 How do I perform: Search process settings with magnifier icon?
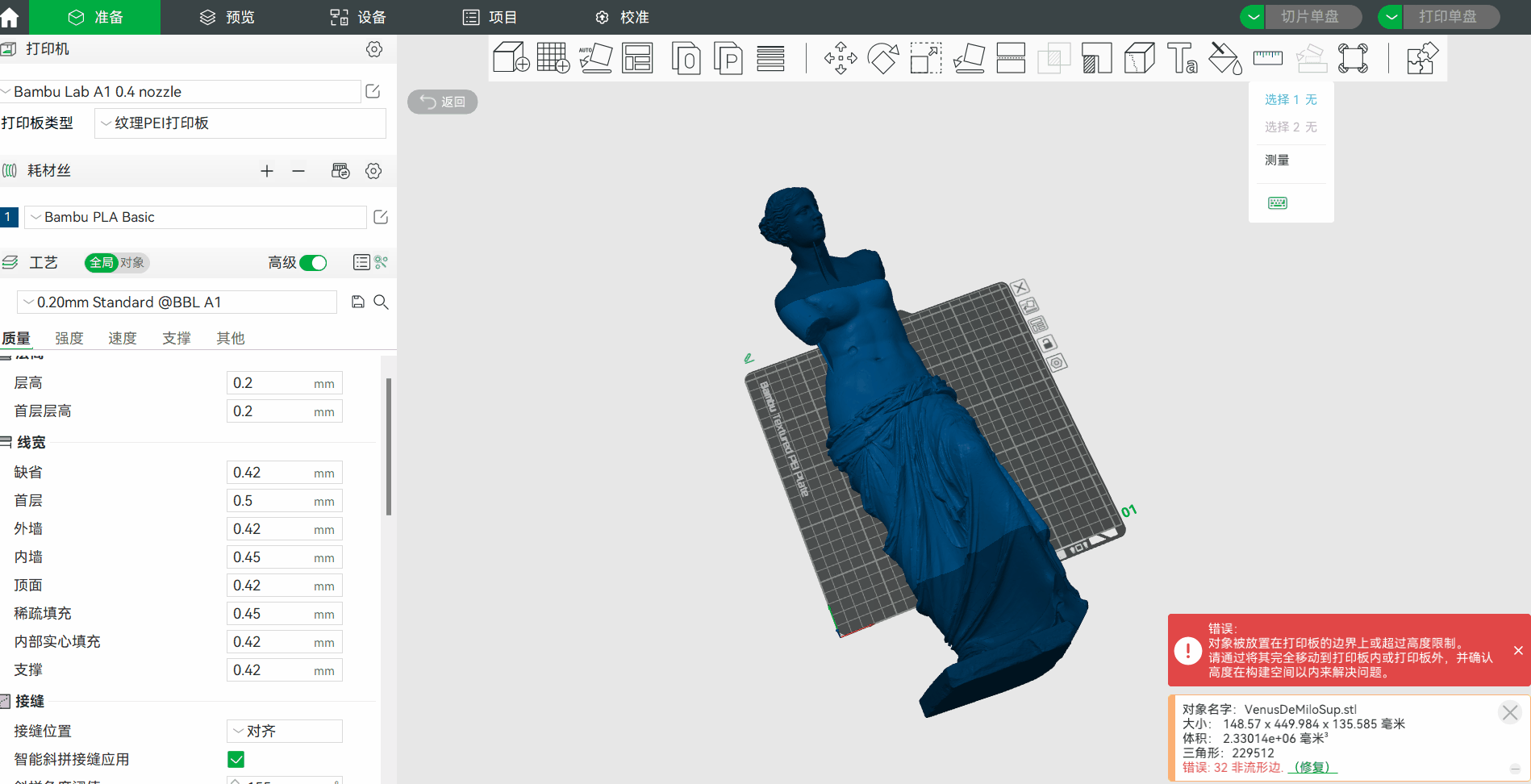[x=382, y=302]
